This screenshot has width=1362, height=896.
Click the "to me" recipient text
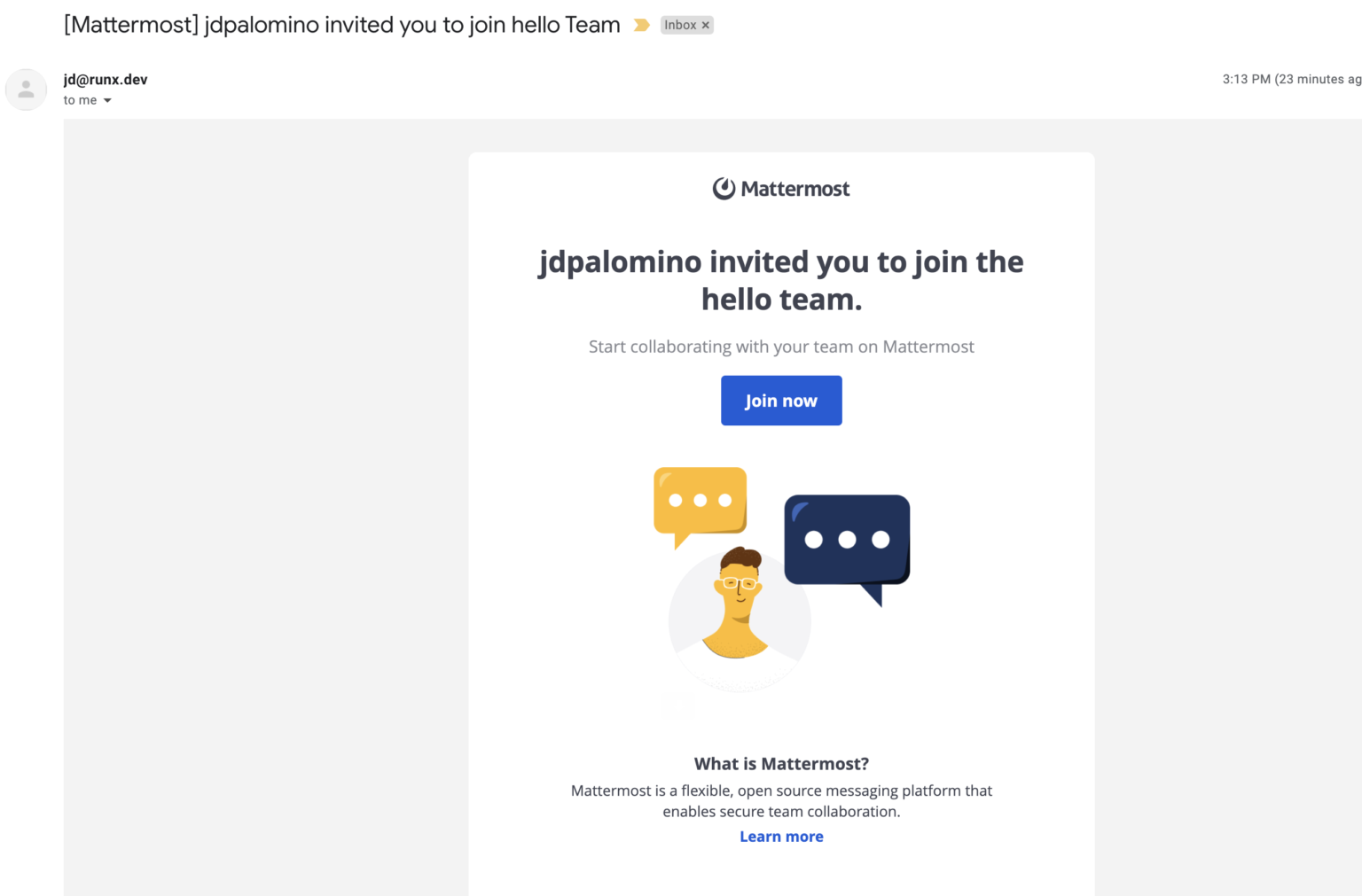(80, 100)
